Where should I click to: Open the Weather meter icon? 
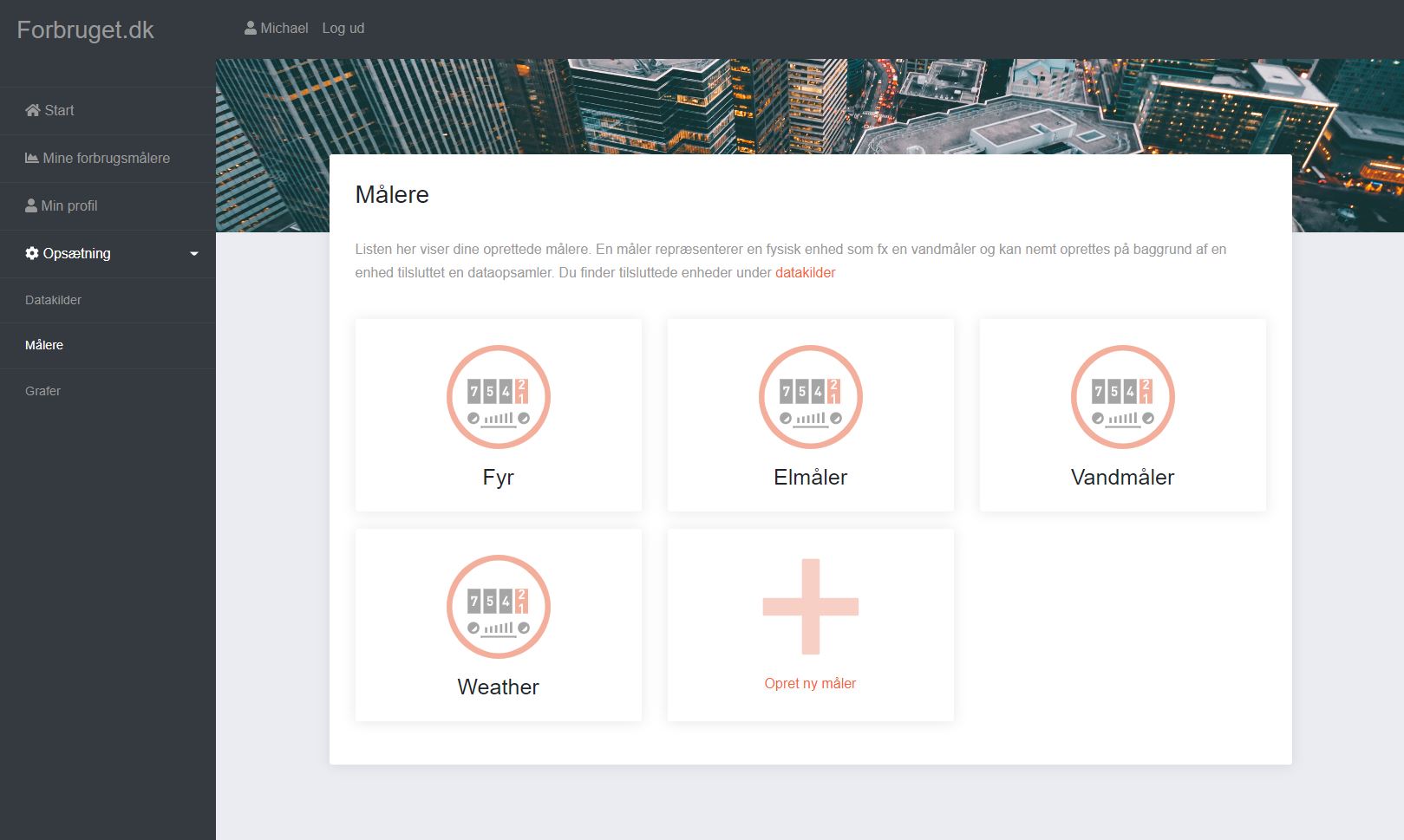tap(498, 607)
